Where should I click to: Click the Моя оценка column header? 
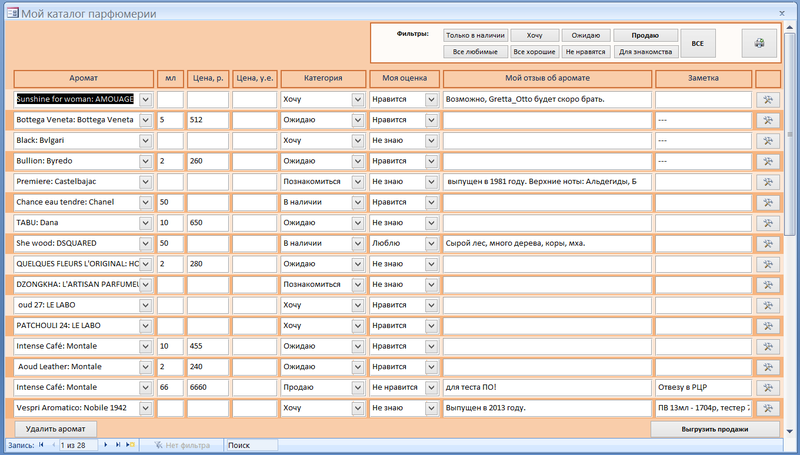click(404, 79)
